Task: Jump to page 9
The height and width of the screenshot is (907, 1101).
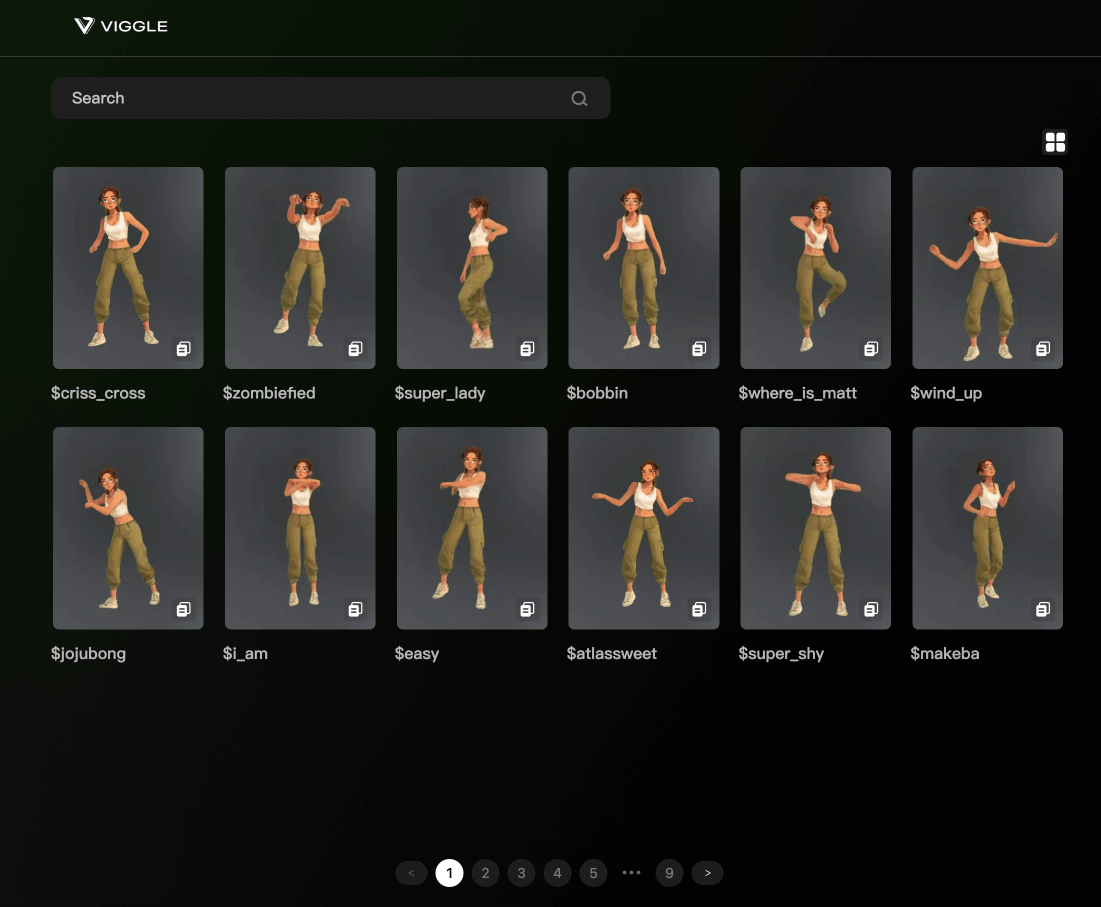Action: (669, 873)
